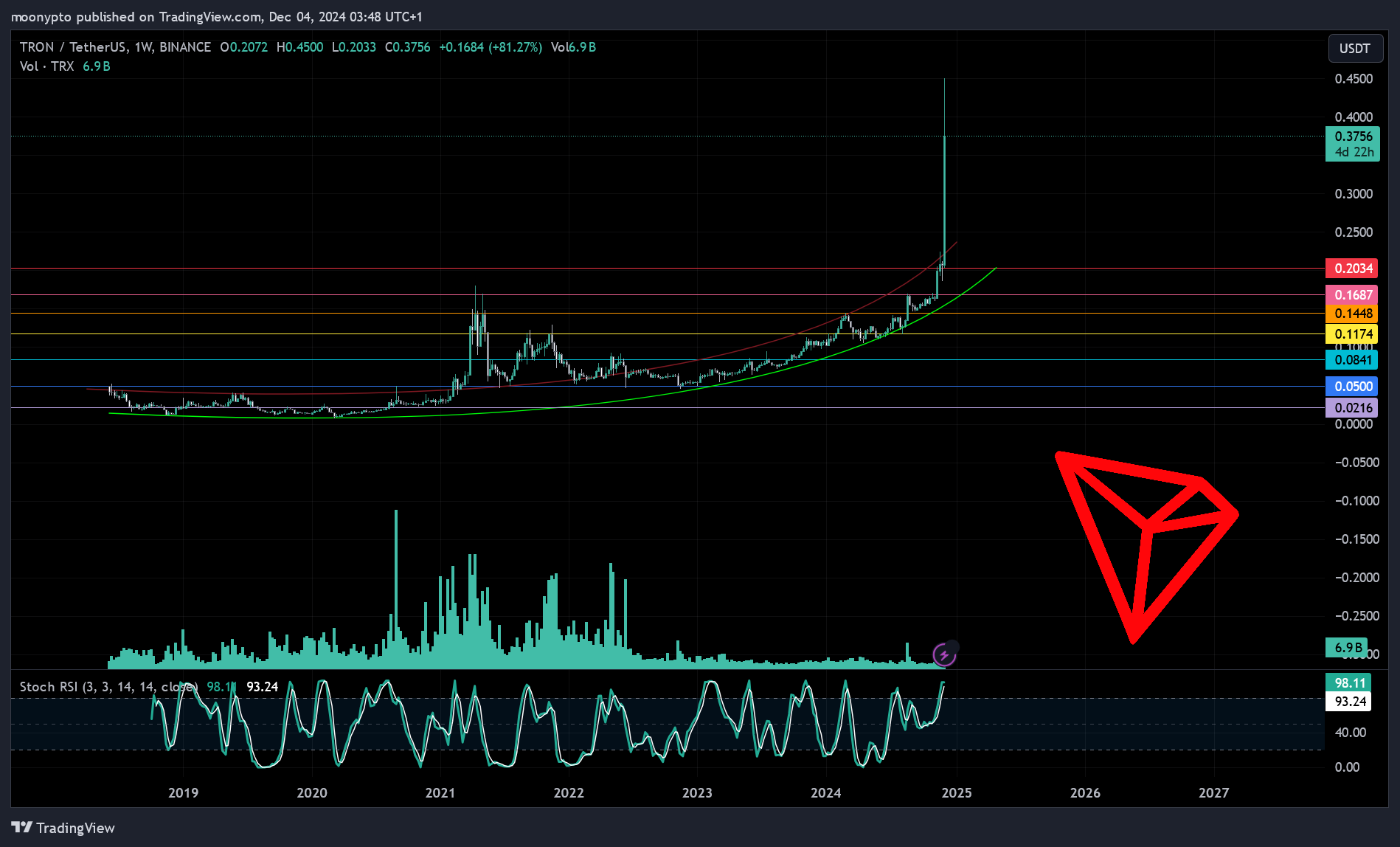Click the 2025 label on time axis

coord(957,793)
